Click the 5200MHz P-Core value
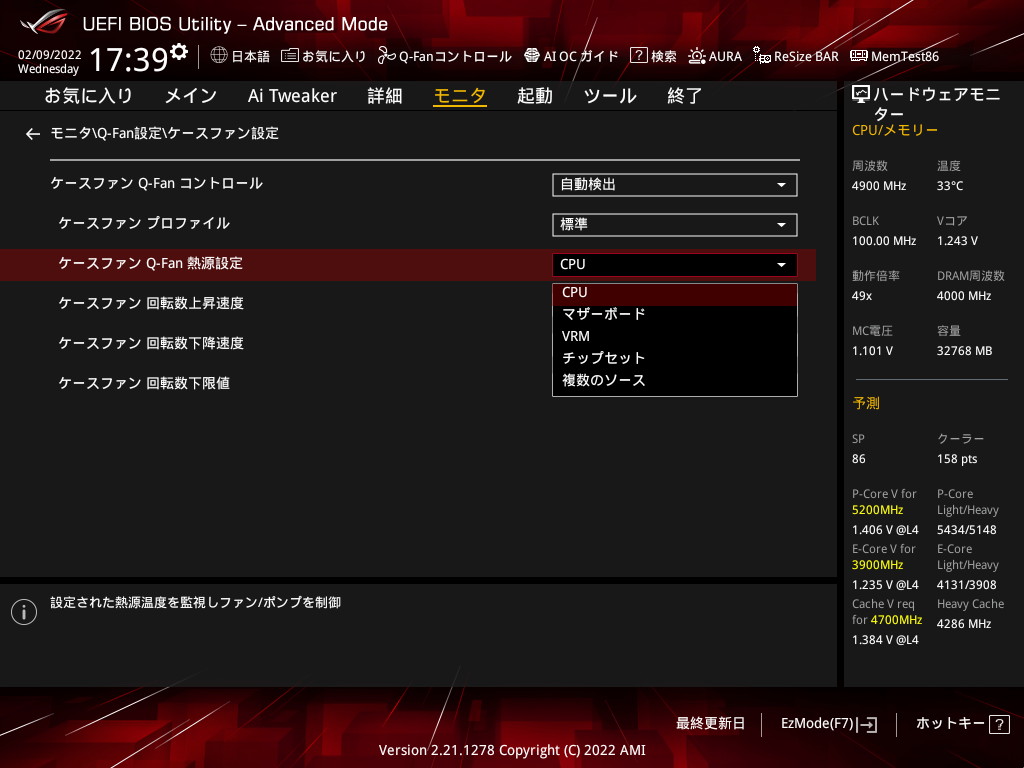1024x768 pixels. click(878, 510)
